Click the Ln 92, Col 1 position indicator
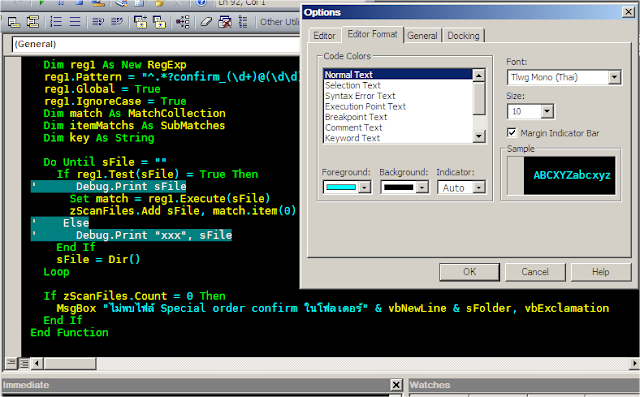Image resolution: width=640 pixels, height=397 pixels. pos(241,3)
